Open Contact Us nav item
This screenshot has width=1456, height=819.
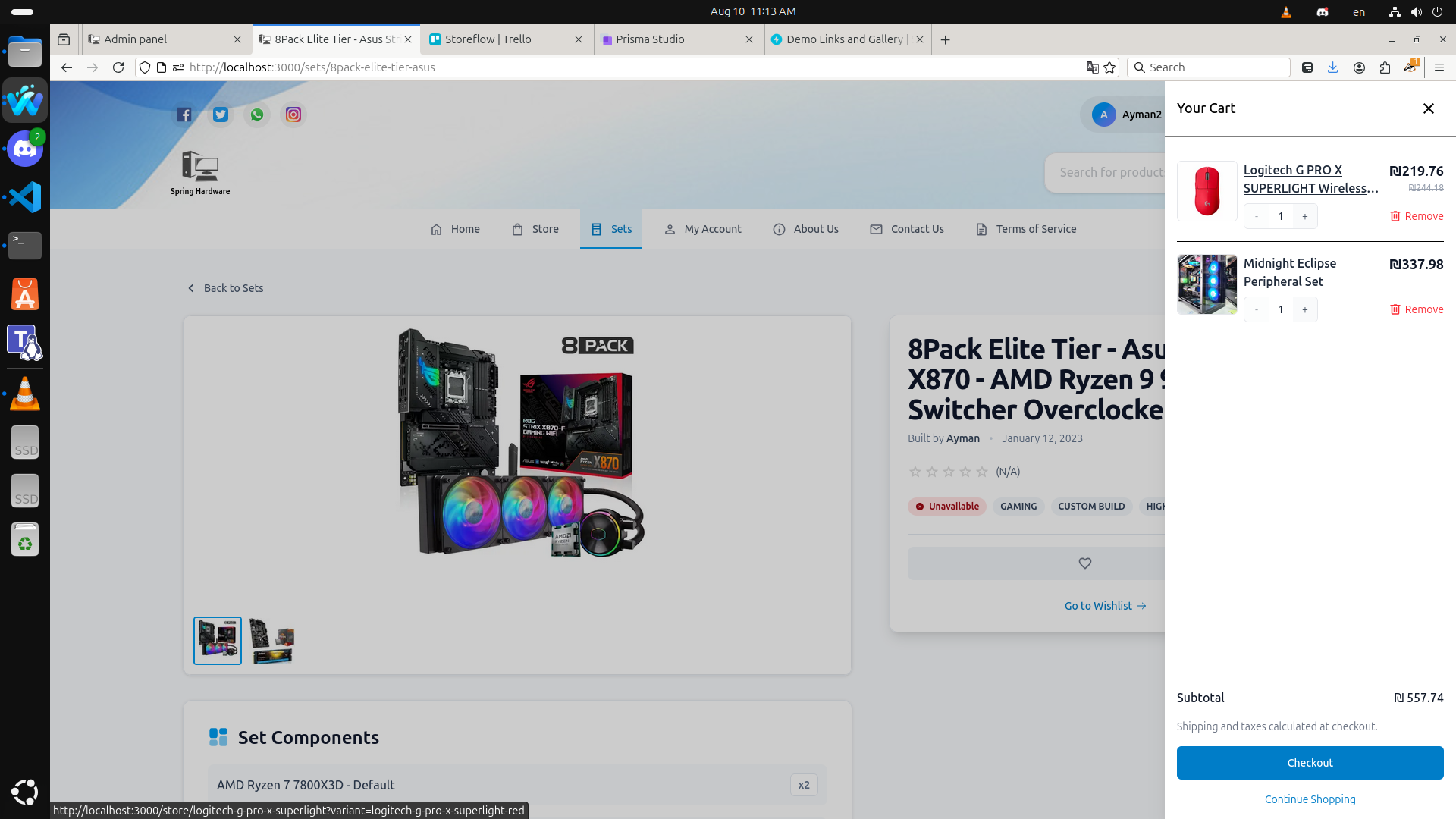click(907, 229)
